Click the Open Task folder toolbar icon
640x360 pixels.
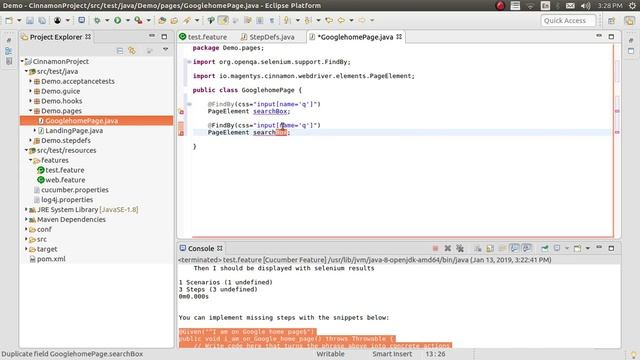pyautogui.click(x=174, y=20)
